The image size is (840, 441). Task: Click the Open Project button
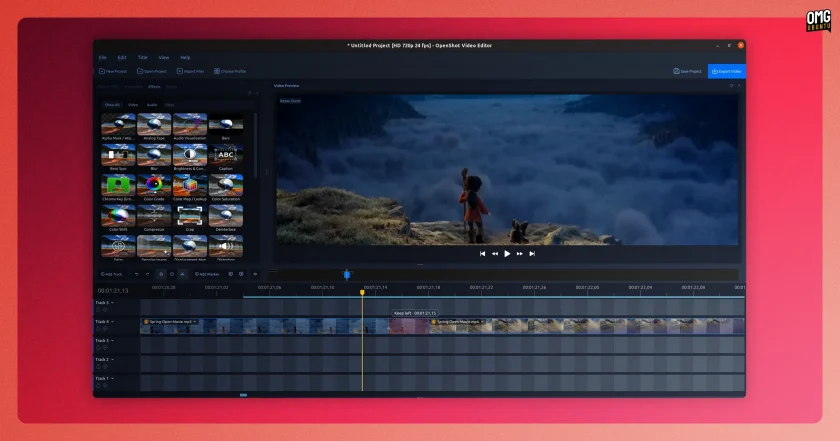coord(152,71)
